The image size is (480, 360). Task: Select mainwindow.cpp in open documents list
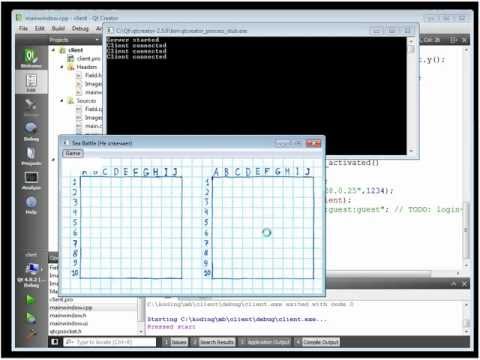(71, 308)
